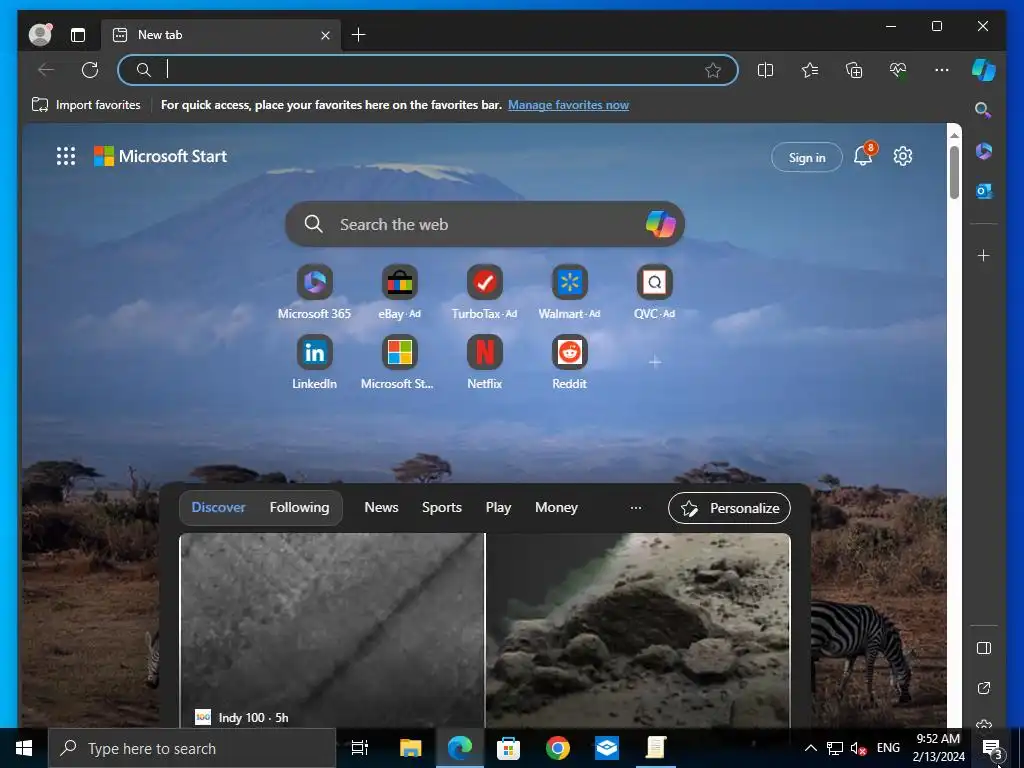Open Task View on the taskbar
Viewport: 1024px width, 768px height.
(x=360, y=748)
